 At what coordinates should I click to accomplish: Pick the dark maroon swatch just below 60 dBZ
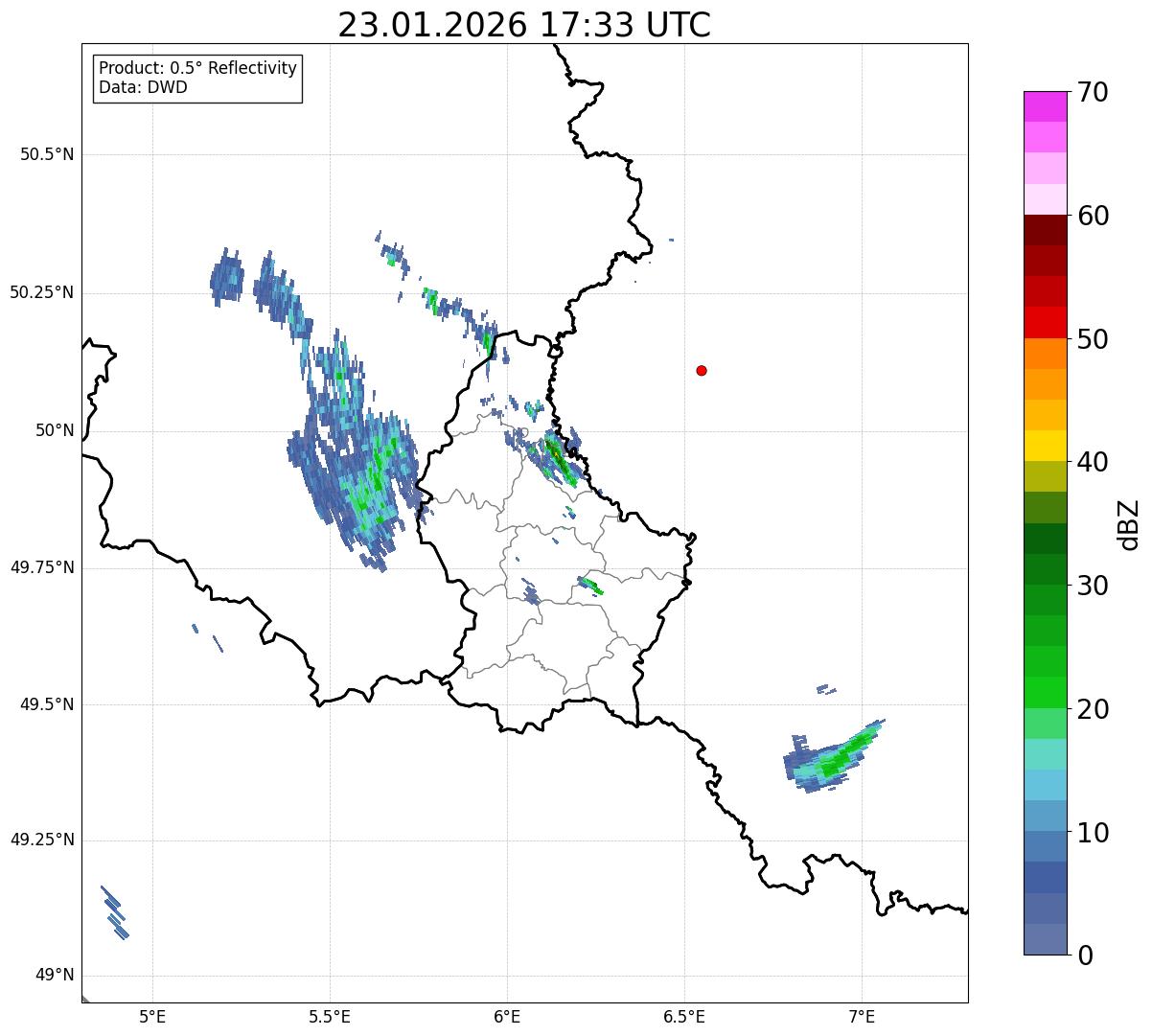1045,230
